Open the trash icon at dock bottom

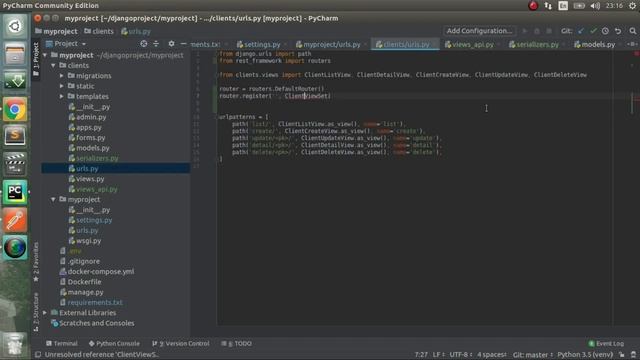15,344
